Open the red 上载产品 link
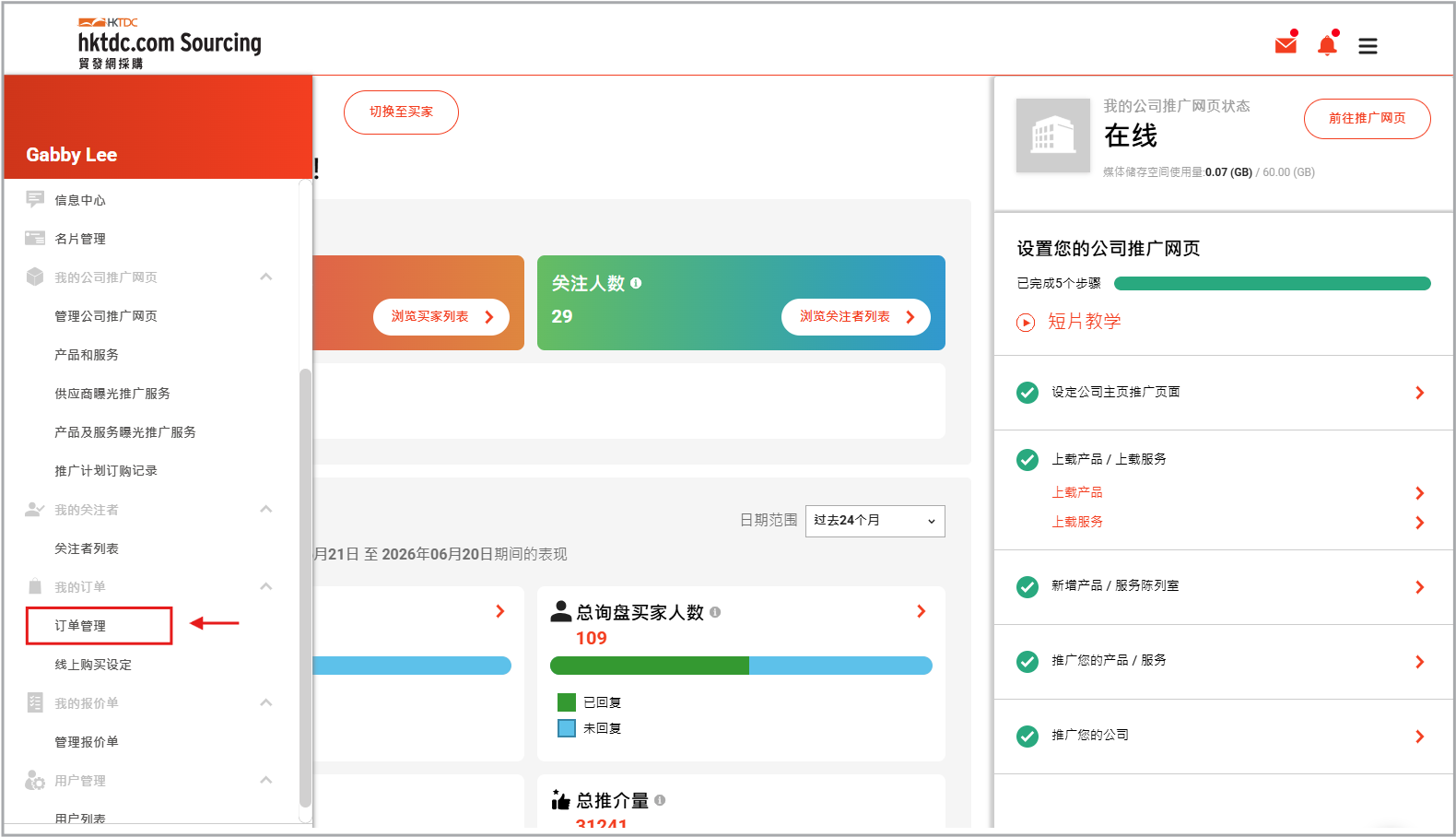Image resolution: width=1456 pixels, height=837 pixels. point(1077,492)
